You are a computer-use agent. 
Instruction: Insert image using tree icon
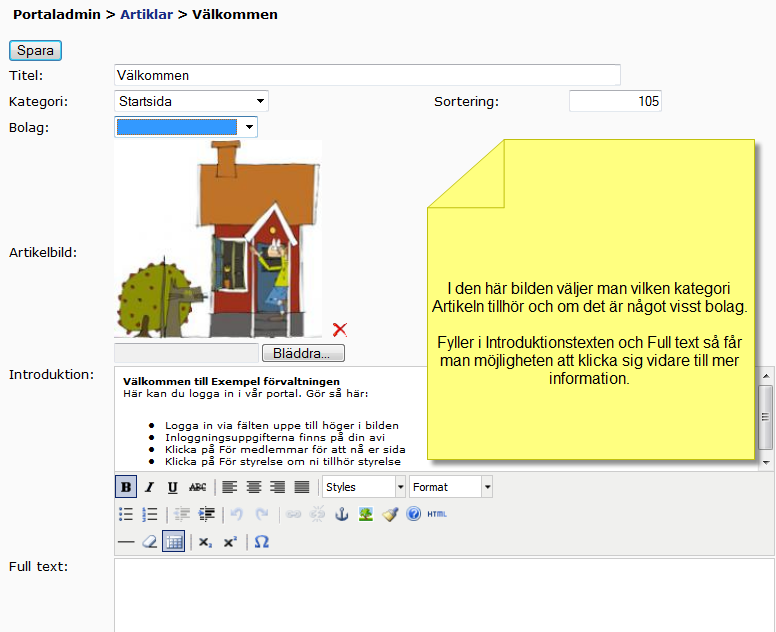366,514
